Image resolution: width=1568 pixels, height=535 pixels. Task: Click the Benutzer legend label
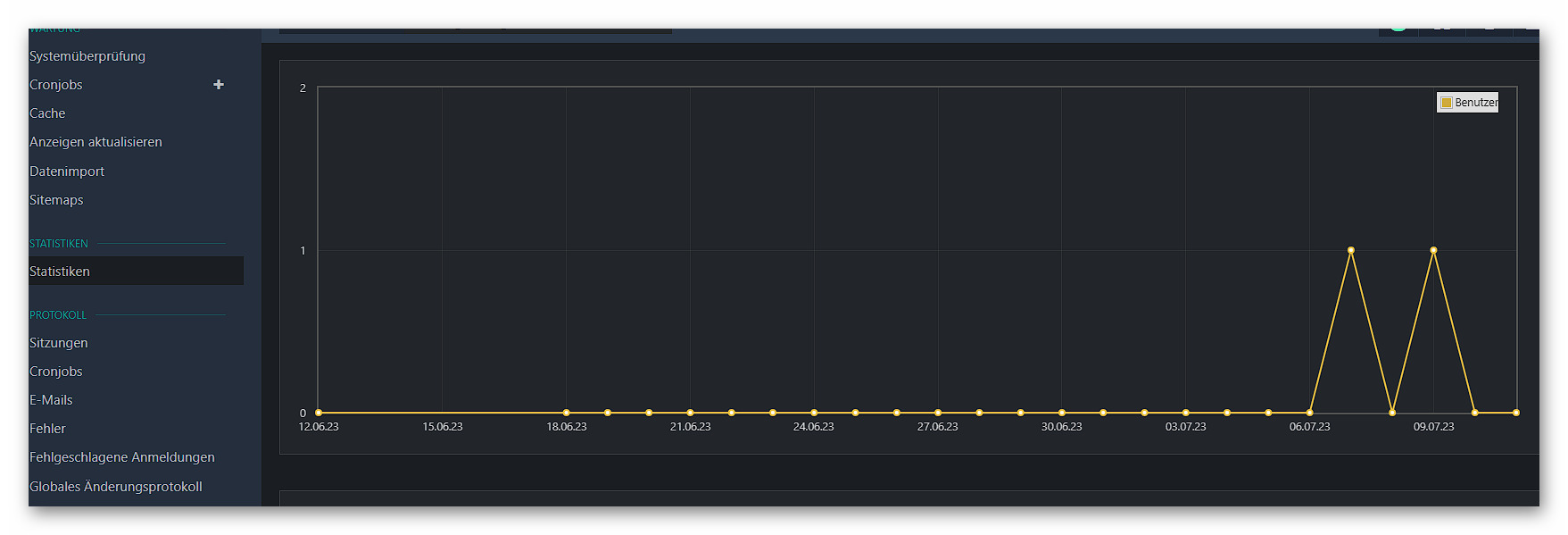1476,103
